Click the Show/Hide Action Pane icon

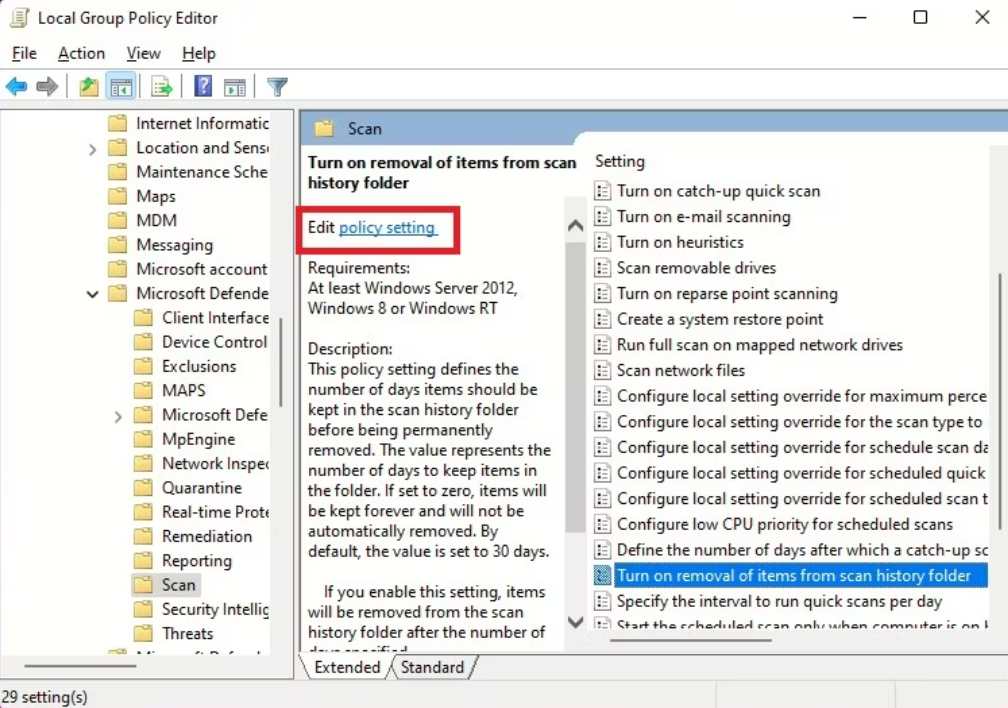tap(235, 87)
